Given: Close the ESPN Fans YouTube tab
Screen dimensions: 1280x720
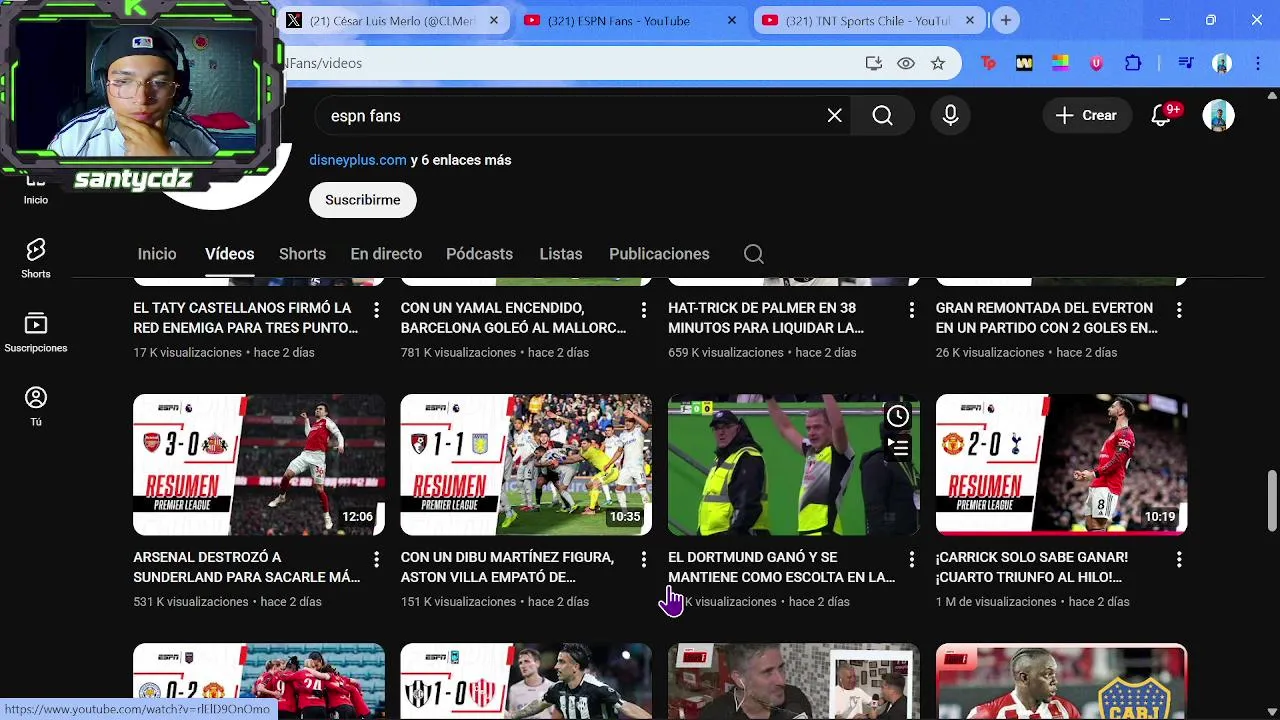Looking at the screenshot, I should 732,20.
